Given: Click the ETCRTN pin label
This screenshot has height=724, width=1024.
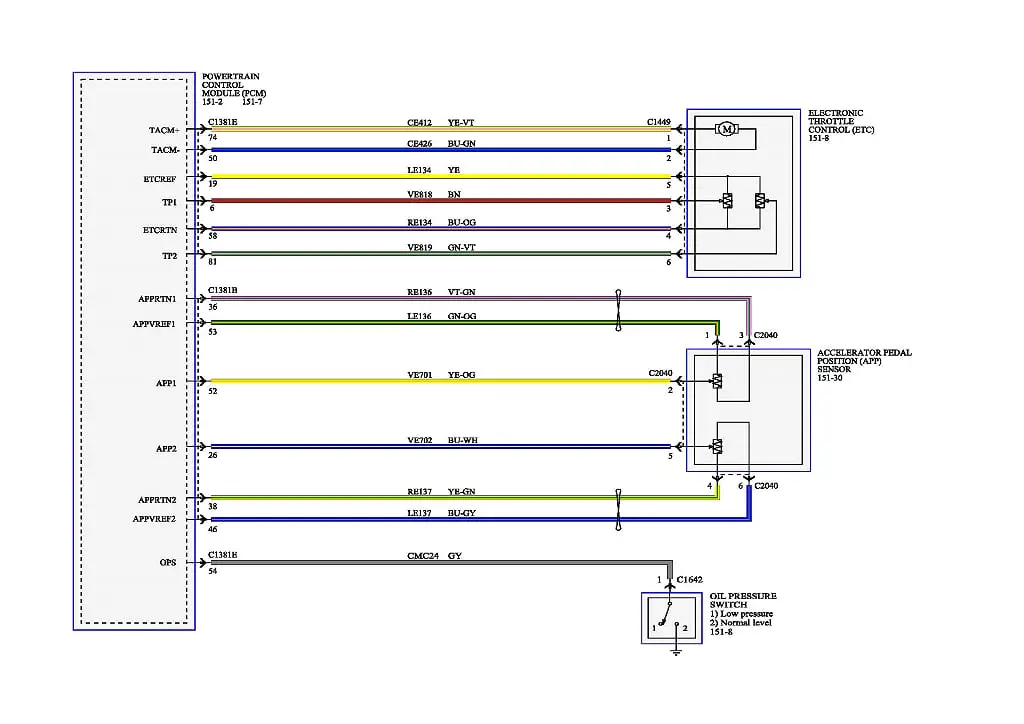Looking at the screenshot, I should pyautogui.click(x=160, y=230).
